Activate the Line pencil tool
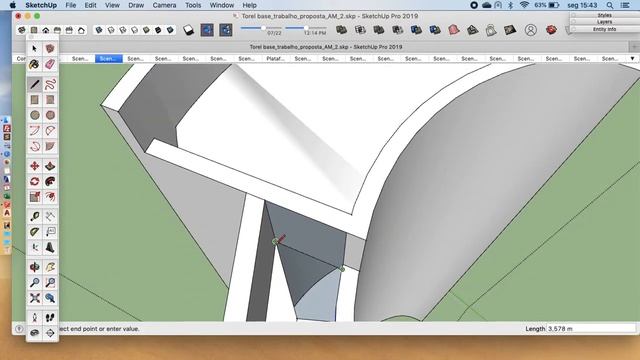The image size is (640, 360). pos(35,84)
